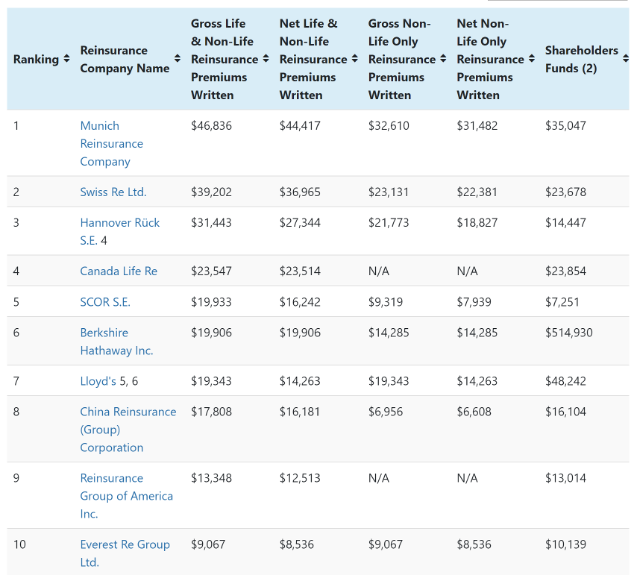634x576 pixels.
Task: Open Munich Reinsurance Company link
Action: [x=112, y=143]
